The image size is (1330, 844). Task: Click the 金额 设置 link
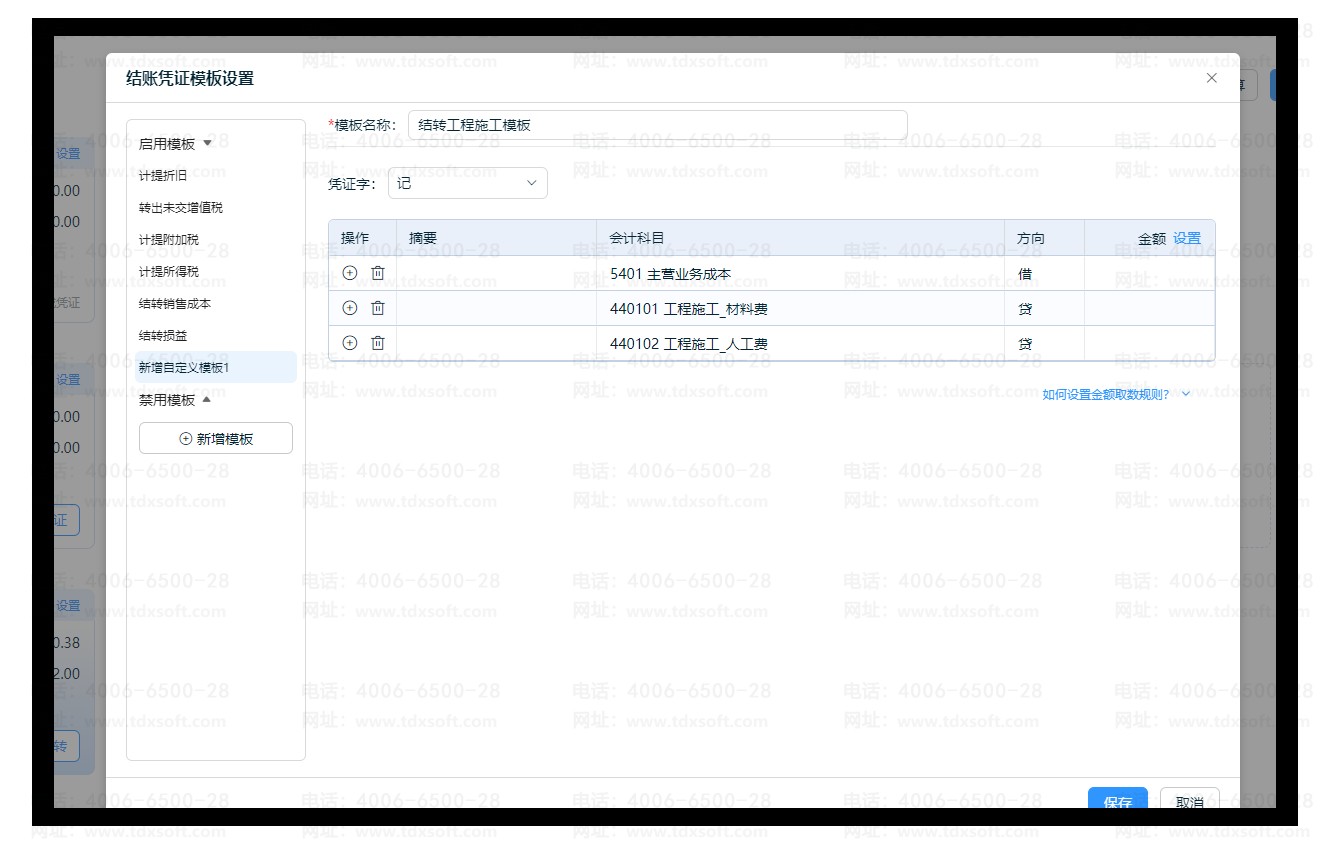point(1187,238)
